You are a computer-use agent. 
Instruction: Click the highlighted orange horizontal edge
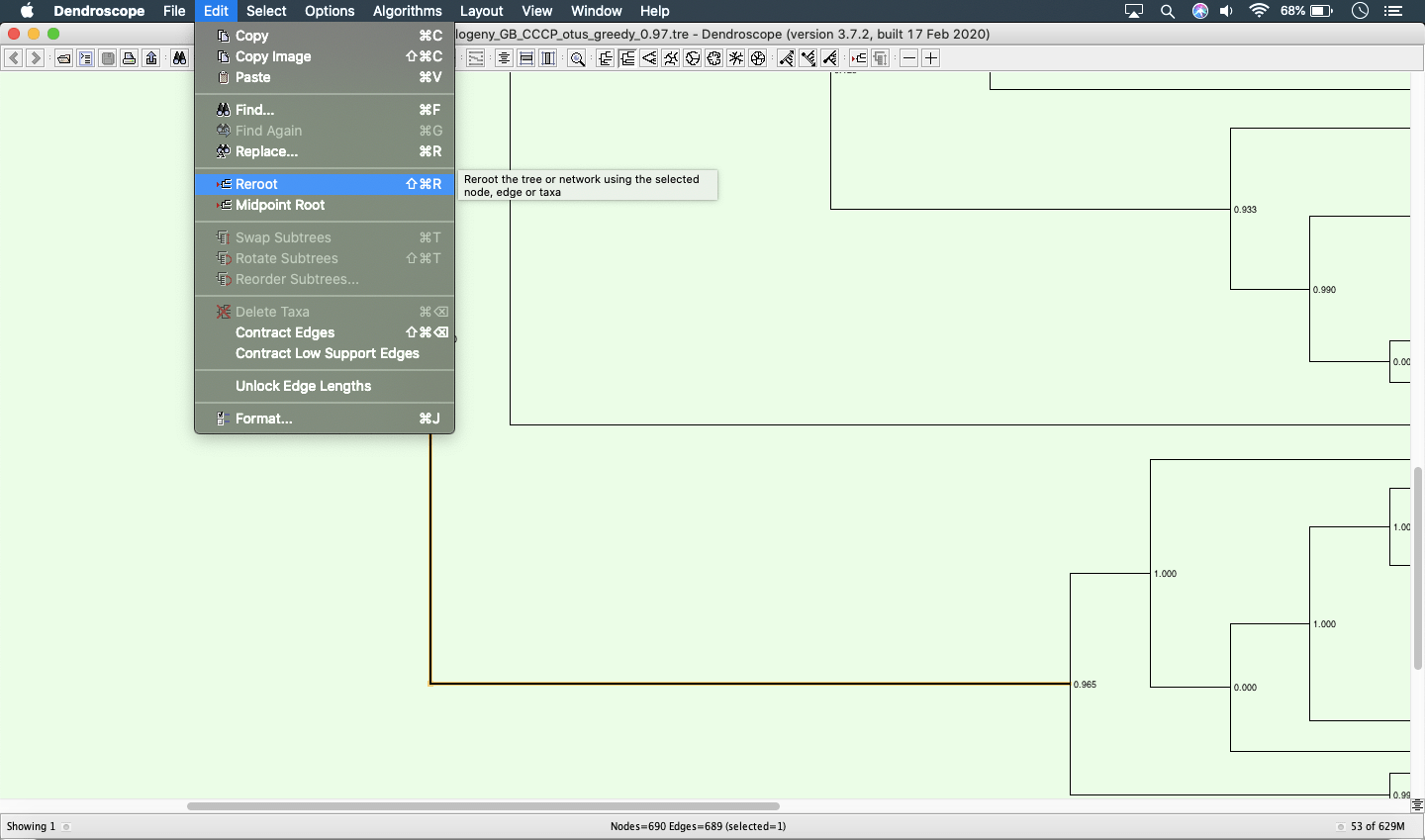tap(750, 684)
